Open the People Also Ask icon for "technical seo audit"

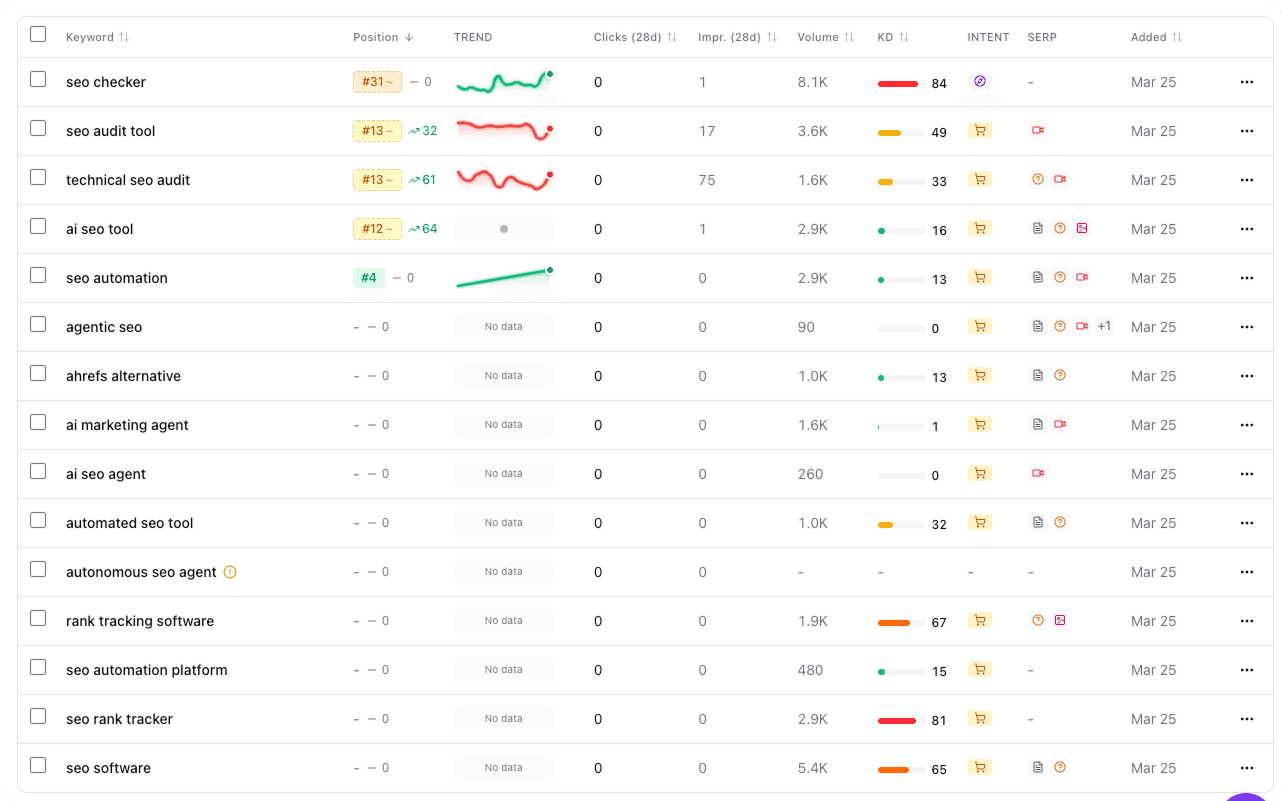1037,179
